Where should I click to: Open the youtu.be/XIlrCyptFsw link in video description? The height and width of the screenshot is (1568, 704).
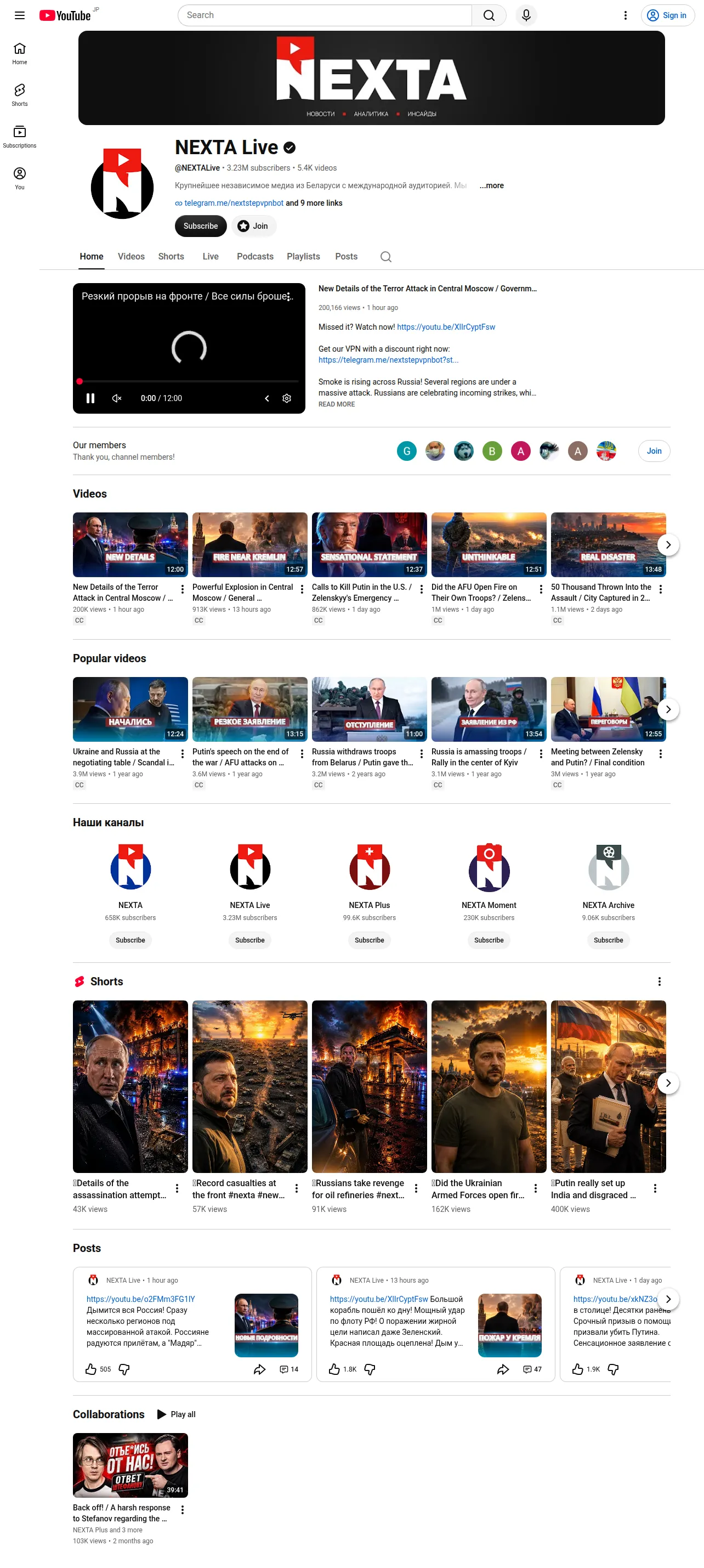click(446, 327)
